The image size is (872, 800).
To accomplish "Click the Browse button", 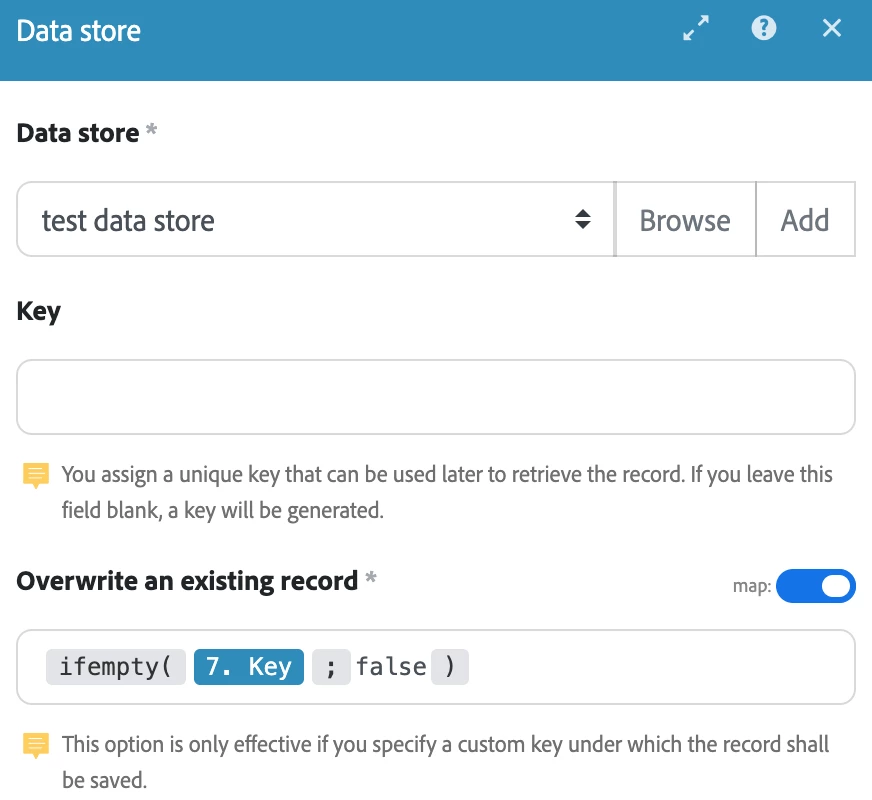I will coord(685,220).
